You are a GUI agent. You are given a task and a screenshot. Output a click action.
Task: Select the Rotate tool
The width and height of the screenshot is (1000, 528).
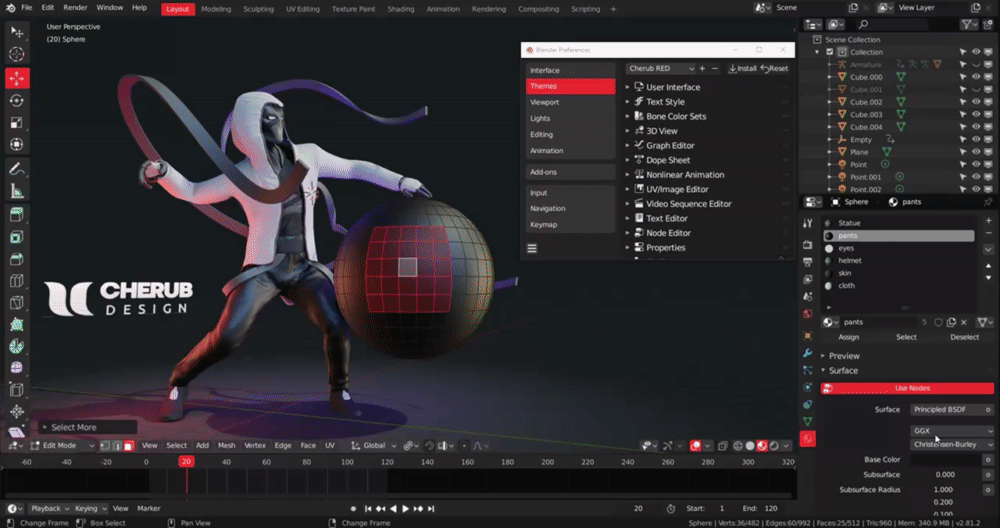tap(17, 101)
